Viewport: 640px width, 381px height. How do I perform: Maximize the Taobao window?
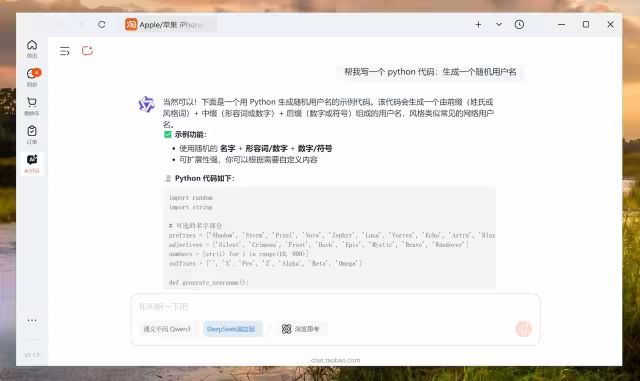tap(586, 25)
